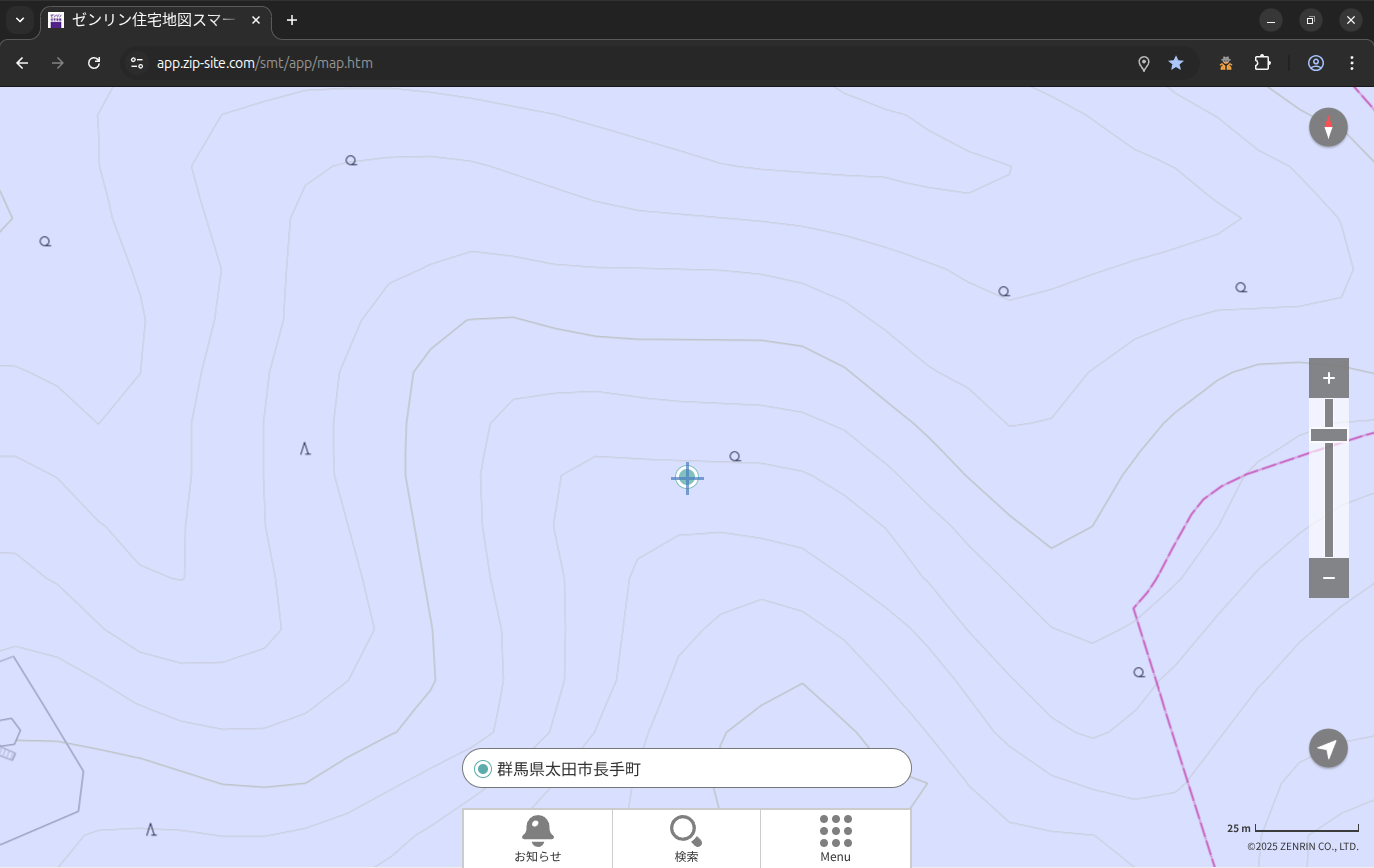
Task: Open the Menu grid button
Action: (x=835, y=838)
